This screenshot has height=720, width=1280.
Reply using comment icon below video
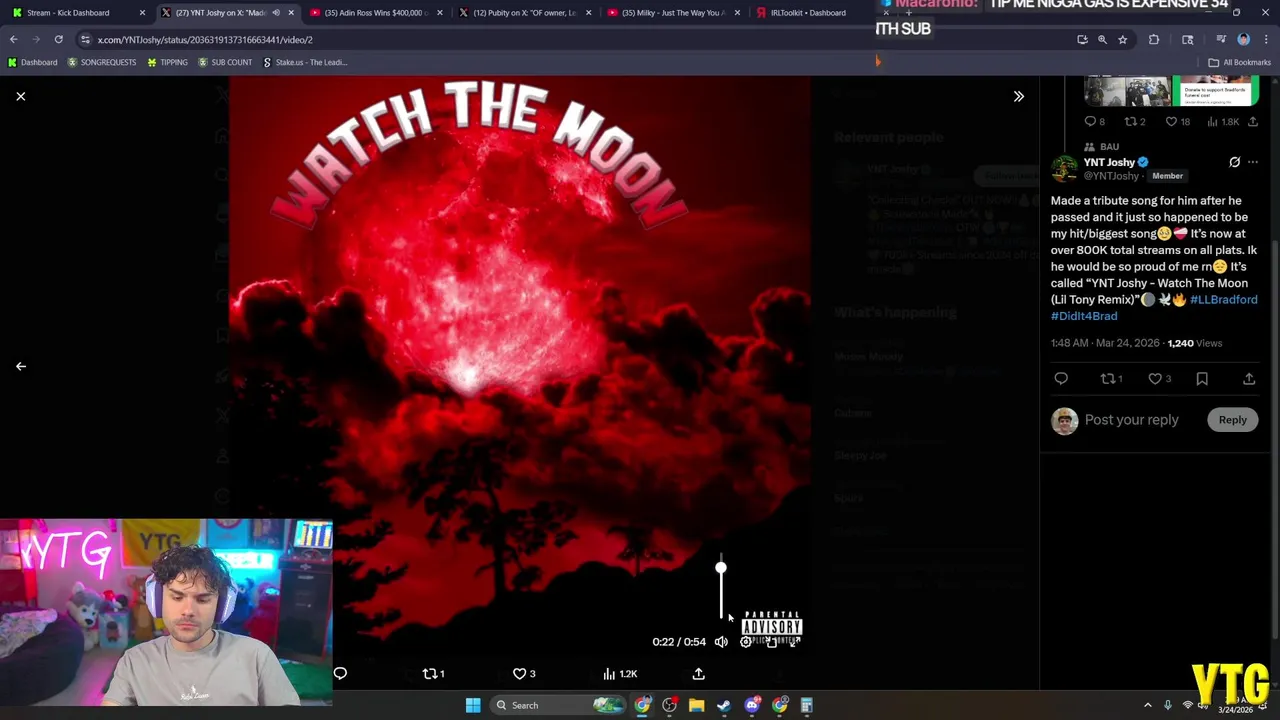pos(340,674)
